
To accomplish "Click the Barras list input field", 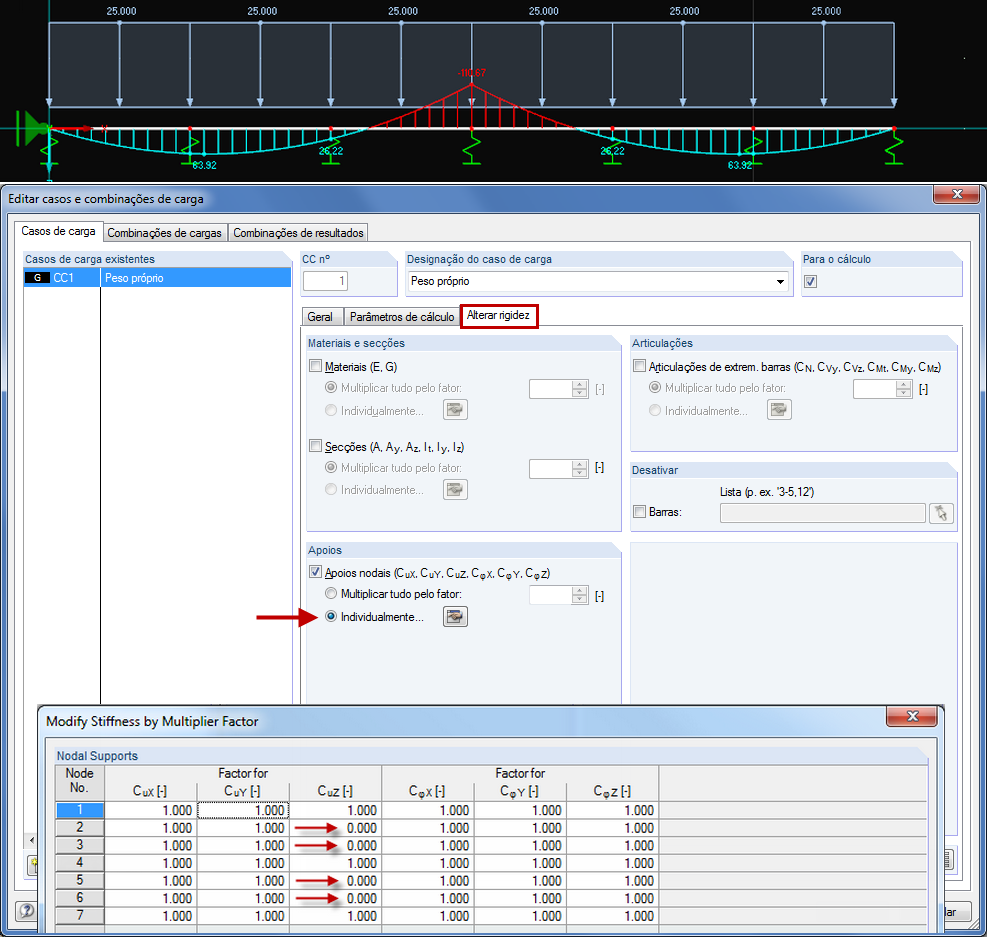I will click(x=823, y=513).
